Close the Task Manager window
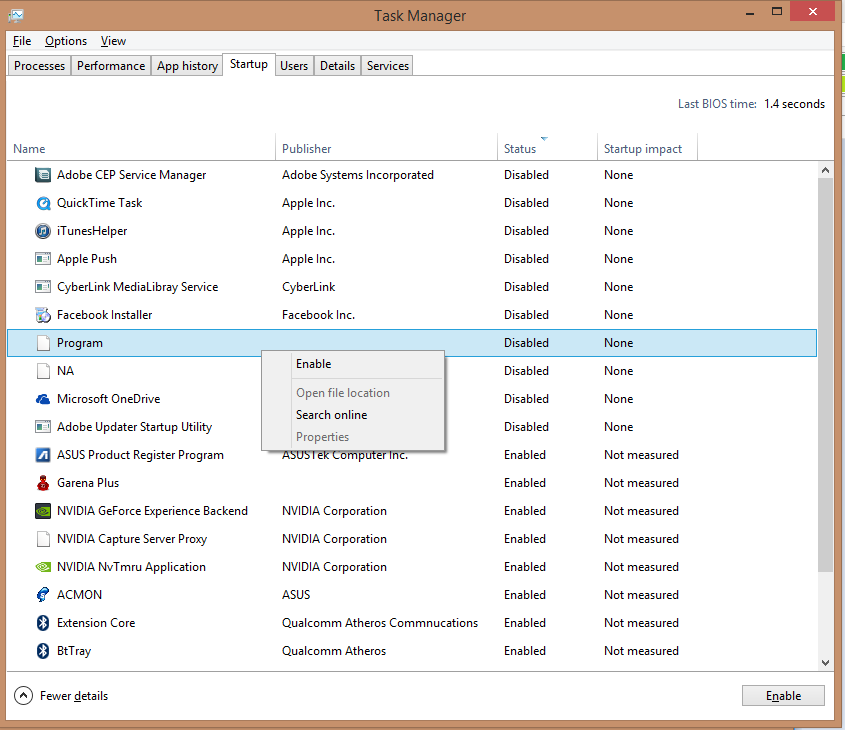The image size is (845, 730). 813,11
